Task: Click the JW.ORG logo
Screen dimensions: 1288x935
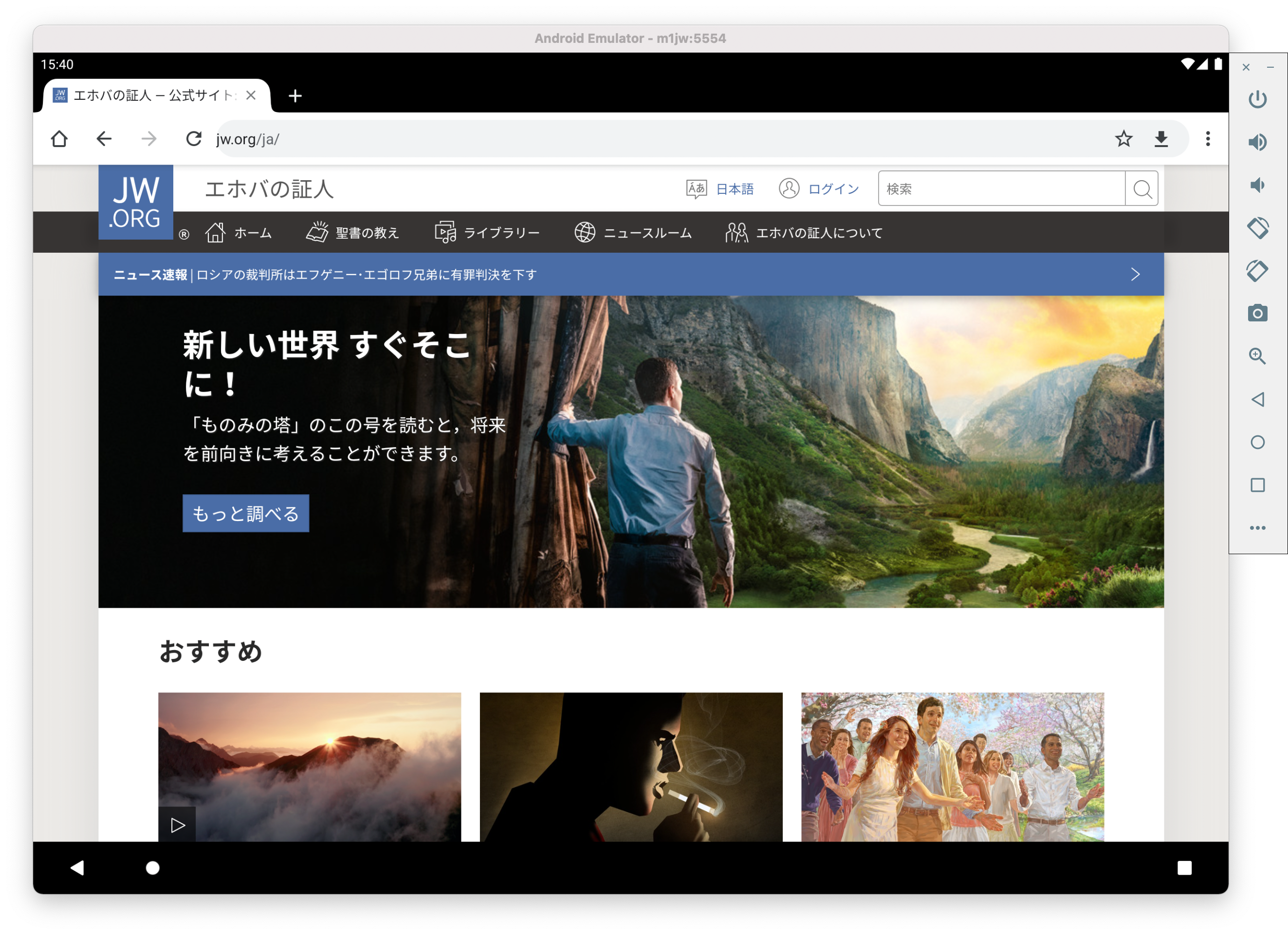Action: 136,202
